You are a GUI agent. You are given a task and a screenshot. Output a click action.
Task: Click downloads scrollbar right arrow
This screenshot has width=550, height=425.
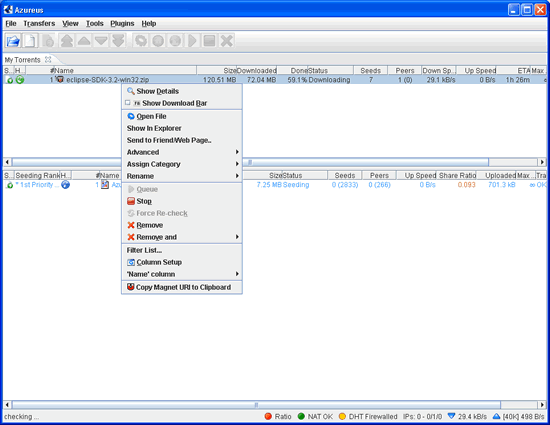542,162
